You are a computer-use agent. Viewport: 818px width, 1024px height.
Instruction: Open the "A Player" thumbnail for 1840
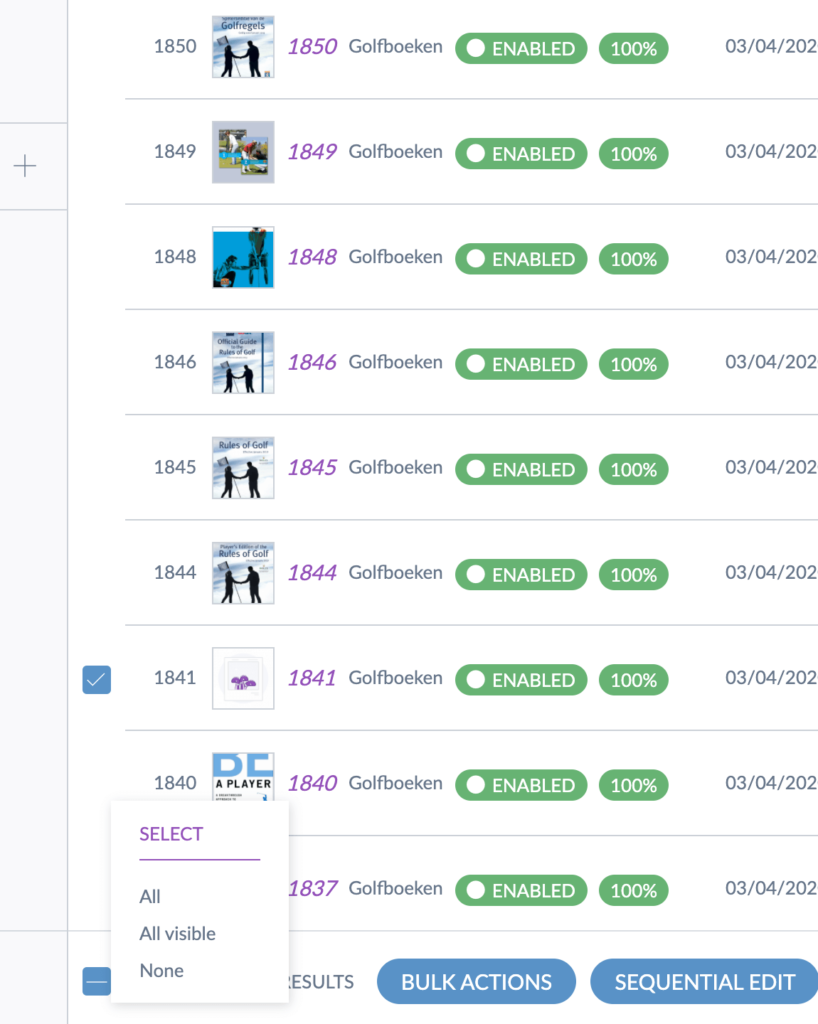click(243, 778)
